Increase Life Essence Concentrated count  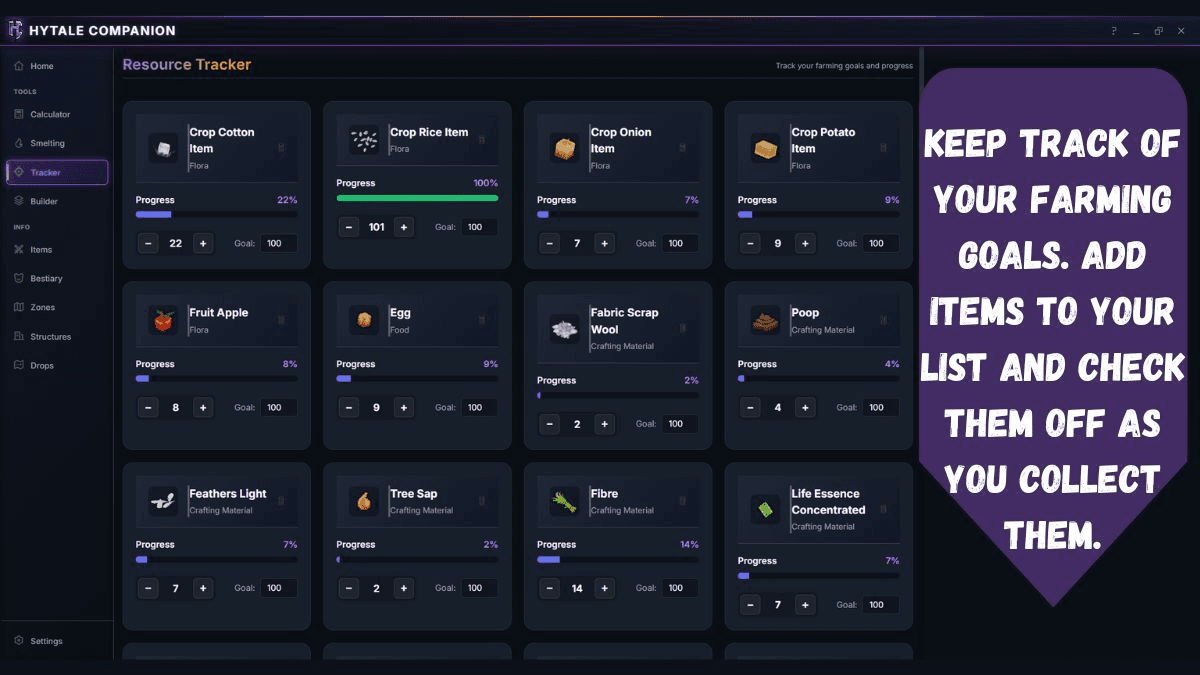point(805,604)
